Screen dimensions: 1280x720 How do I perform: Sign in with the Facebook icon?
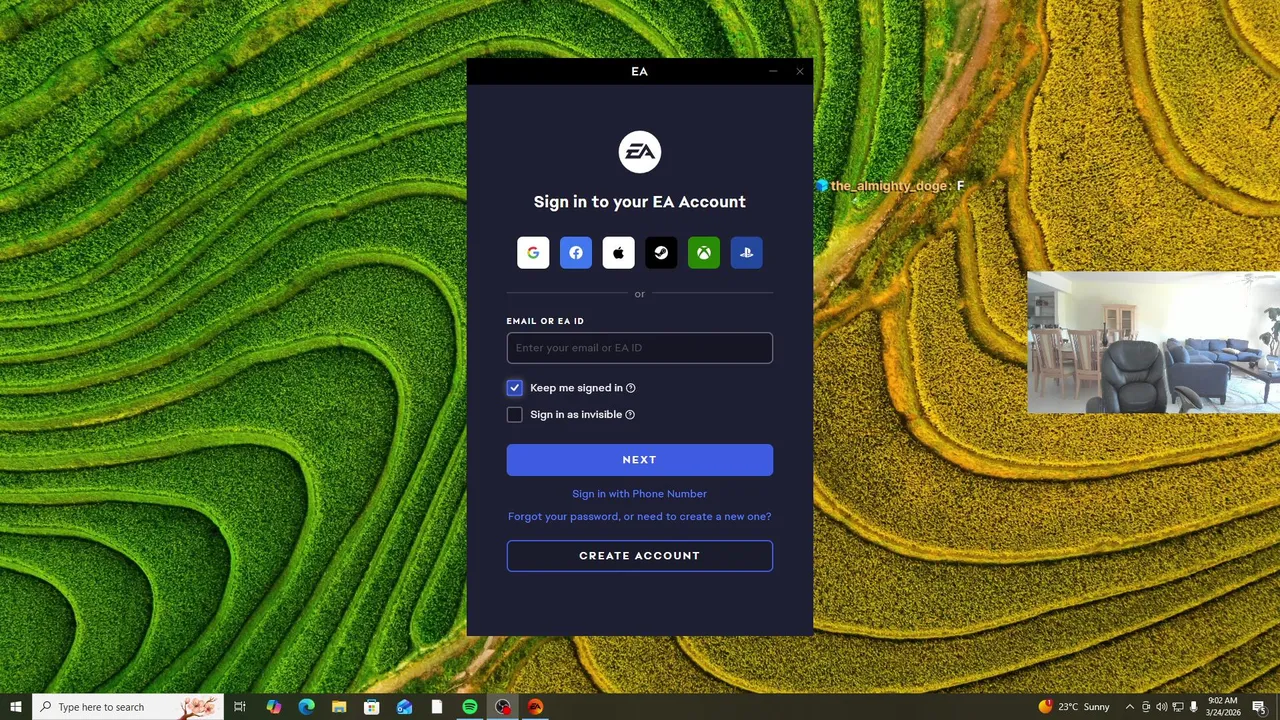coord(576,253)
